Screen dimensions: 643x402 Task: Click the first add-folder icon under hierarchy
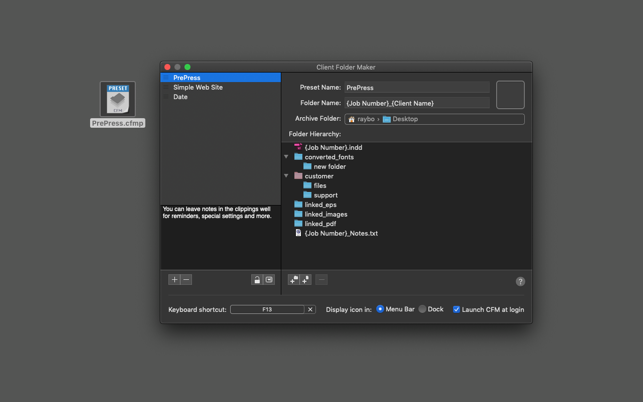point(294,280)
